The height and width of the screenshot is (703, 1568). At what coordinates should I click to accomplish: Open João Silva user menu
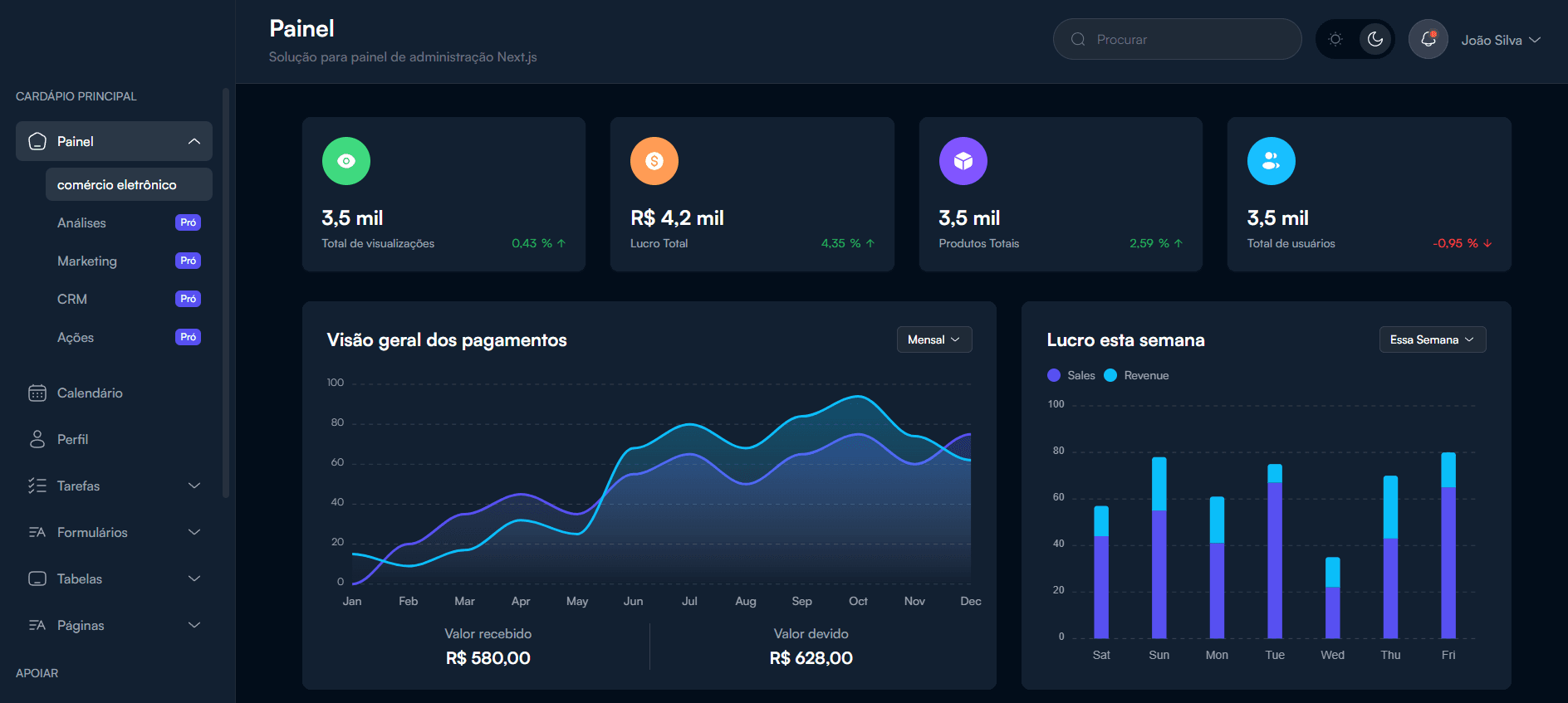1501,40
